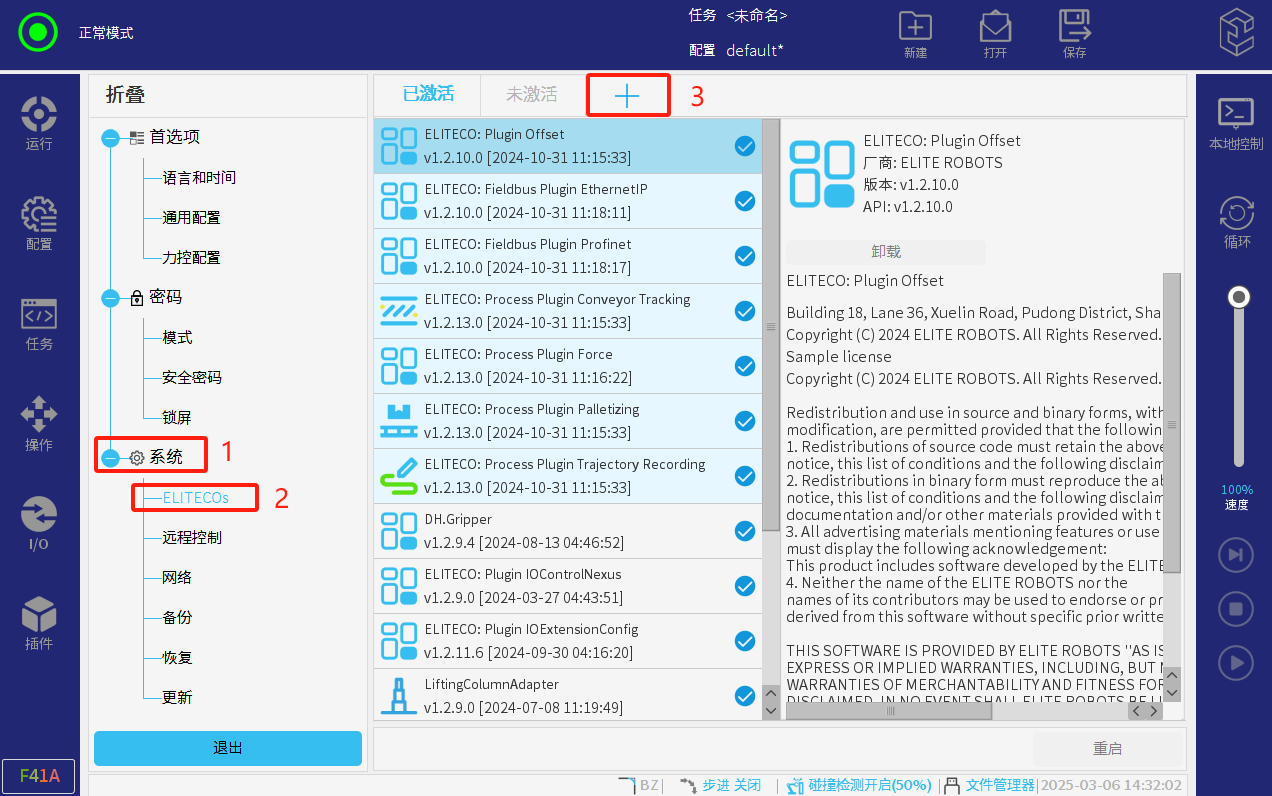1272x796 pixels.
Task: Open the I/O sidebar icon
Action: tap(39, 522)
